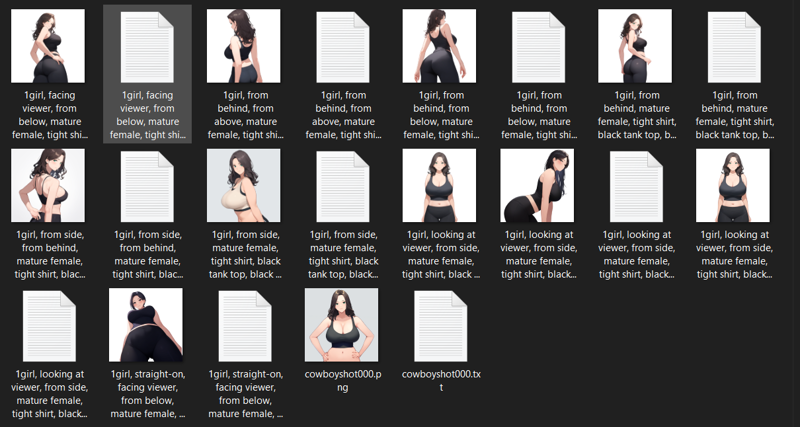The height and width of the screenshot is (427, 800).
Task: Select 'looking at viewer, from side' image of bending figure
Action: click(x=537, y=185)
